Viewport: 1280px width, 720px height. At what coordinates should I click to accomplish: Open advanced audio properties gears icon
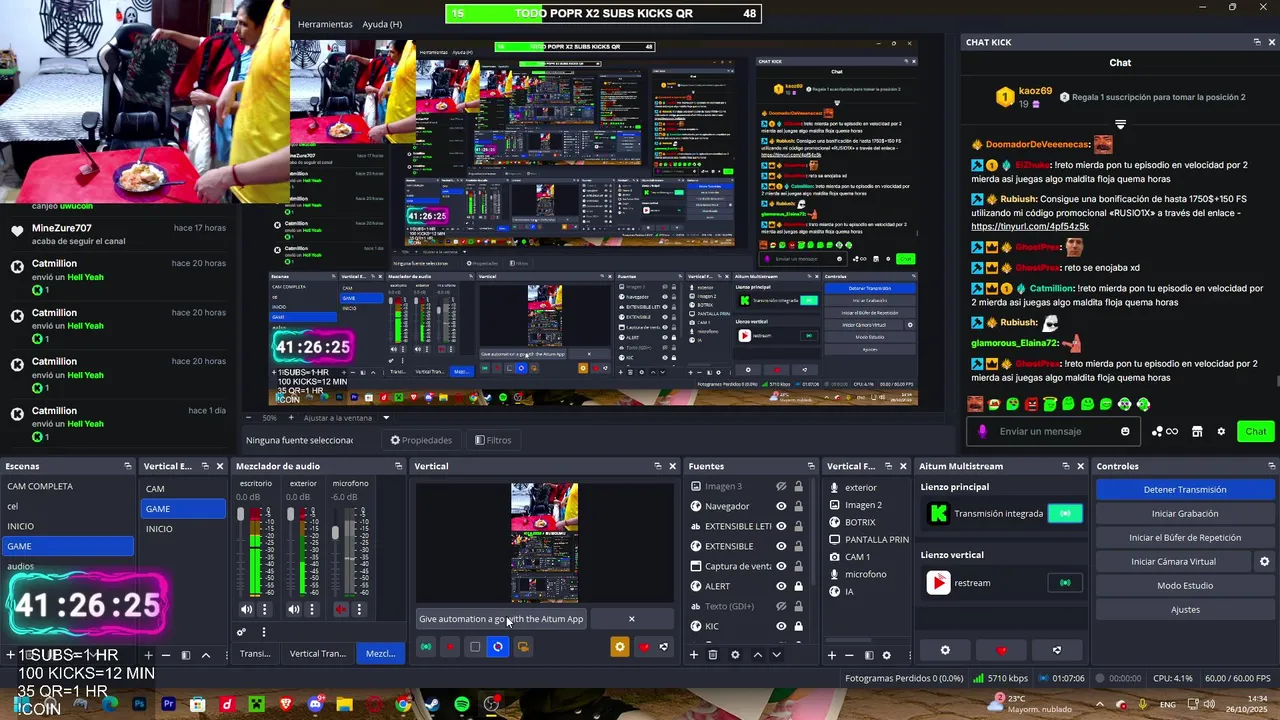(241, 632)
